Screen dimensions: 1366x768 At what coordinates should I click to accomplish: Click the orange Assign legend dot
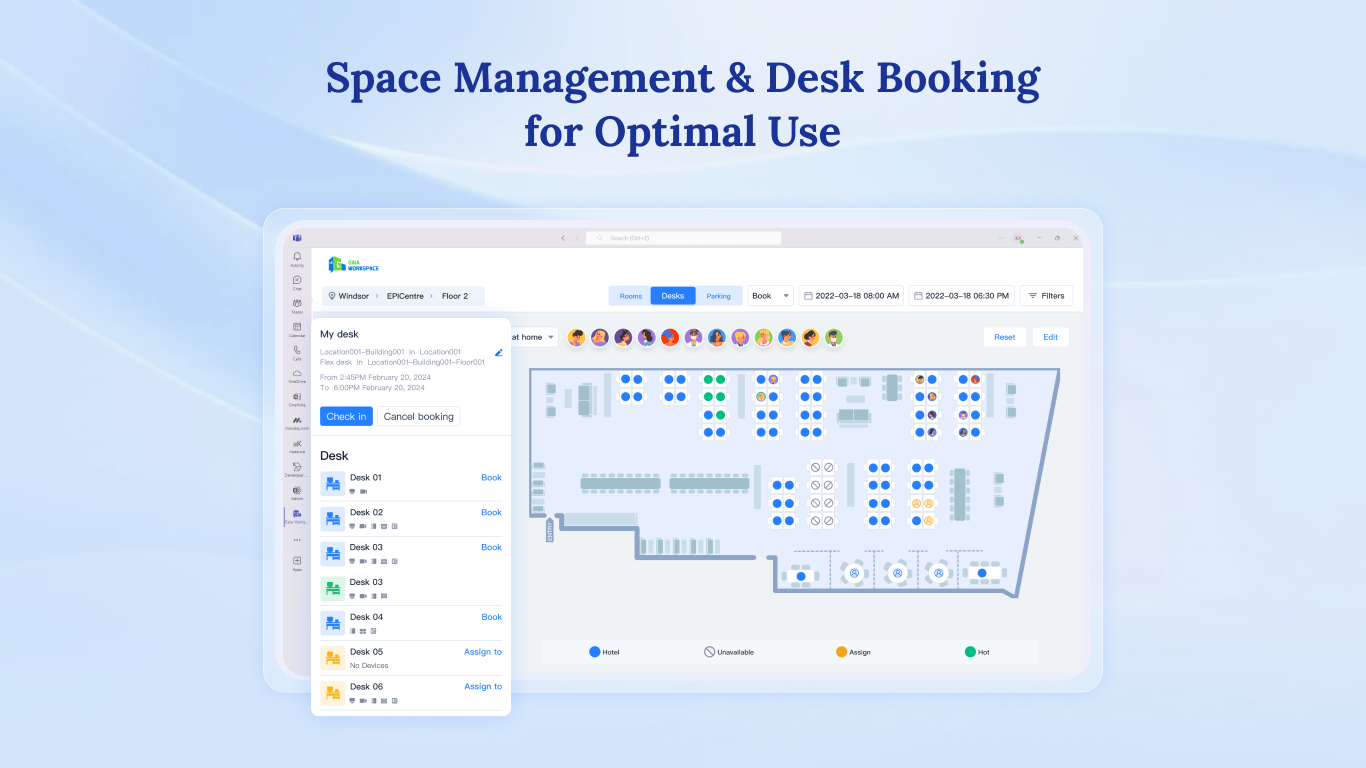(x=841, y=652)
